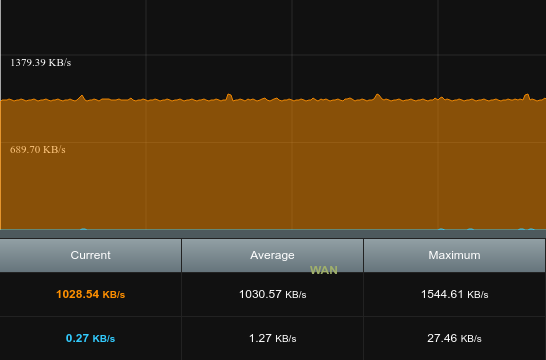This screenshot has width=546, height=360.
Task: Click the Maximum column header
Action: tap(454, 255)
